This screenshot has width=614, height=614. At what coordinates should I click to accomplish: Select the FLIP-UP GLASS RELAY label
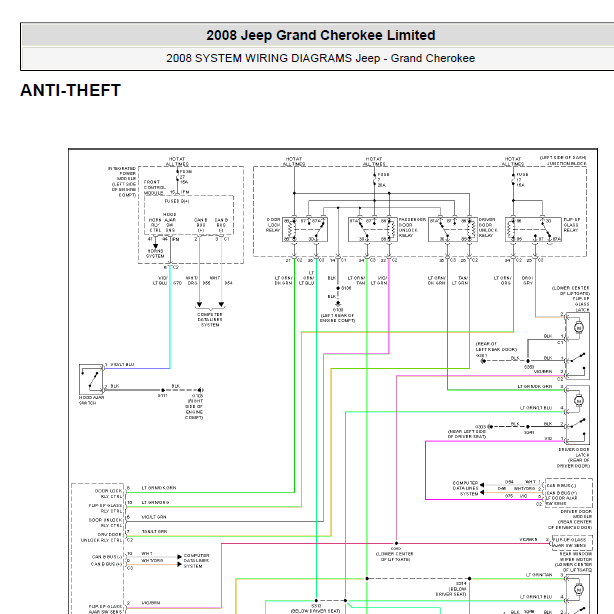tap(571, 225)
